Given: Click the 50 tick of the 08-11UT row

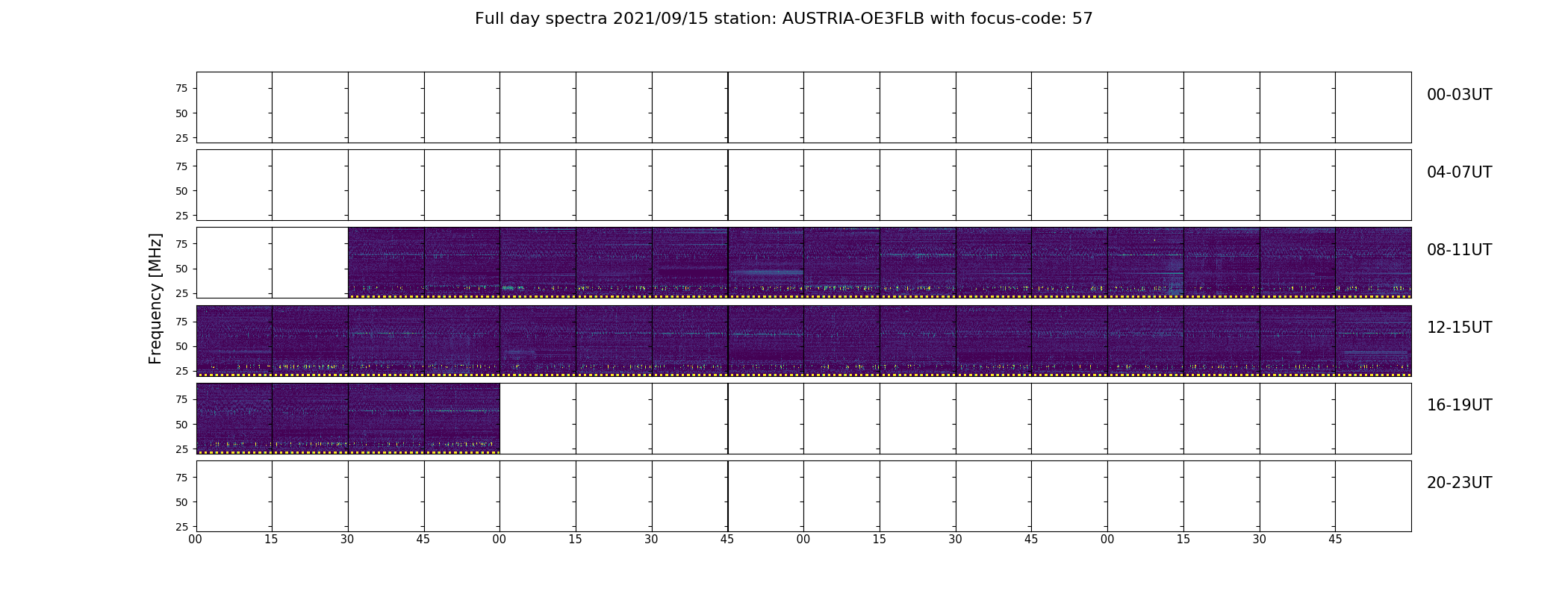Looking at the screenshot, I should click(x=181, y=269).
